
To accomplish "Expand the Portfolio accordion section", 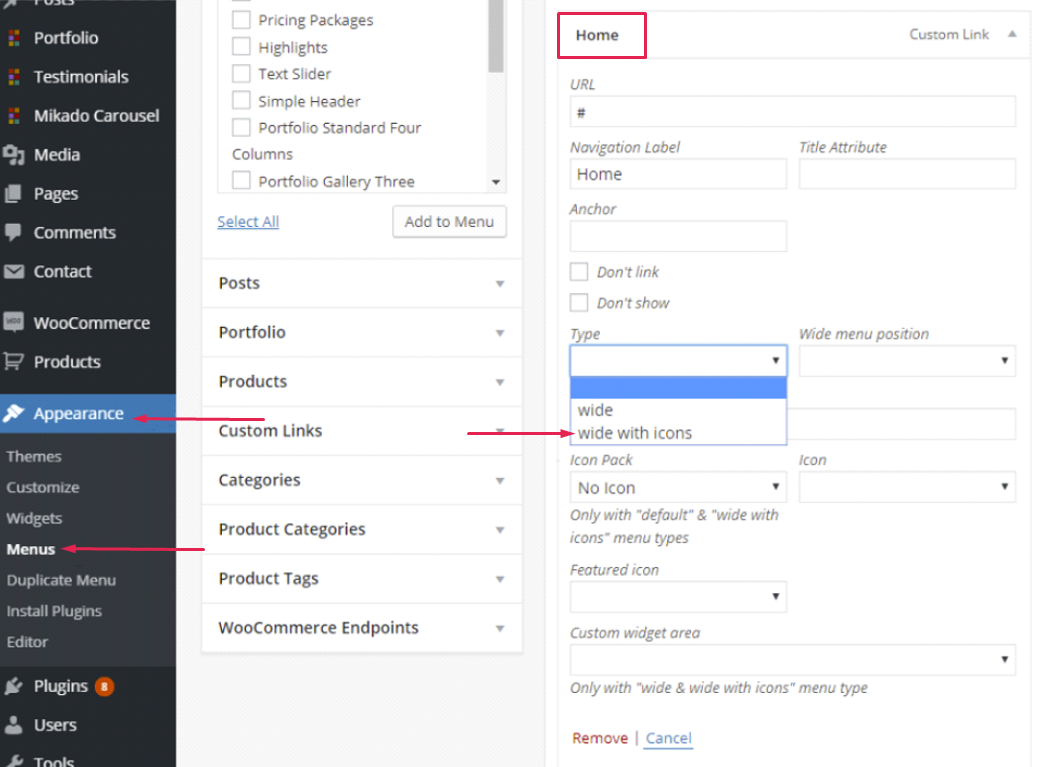I will tap(361, 333).
